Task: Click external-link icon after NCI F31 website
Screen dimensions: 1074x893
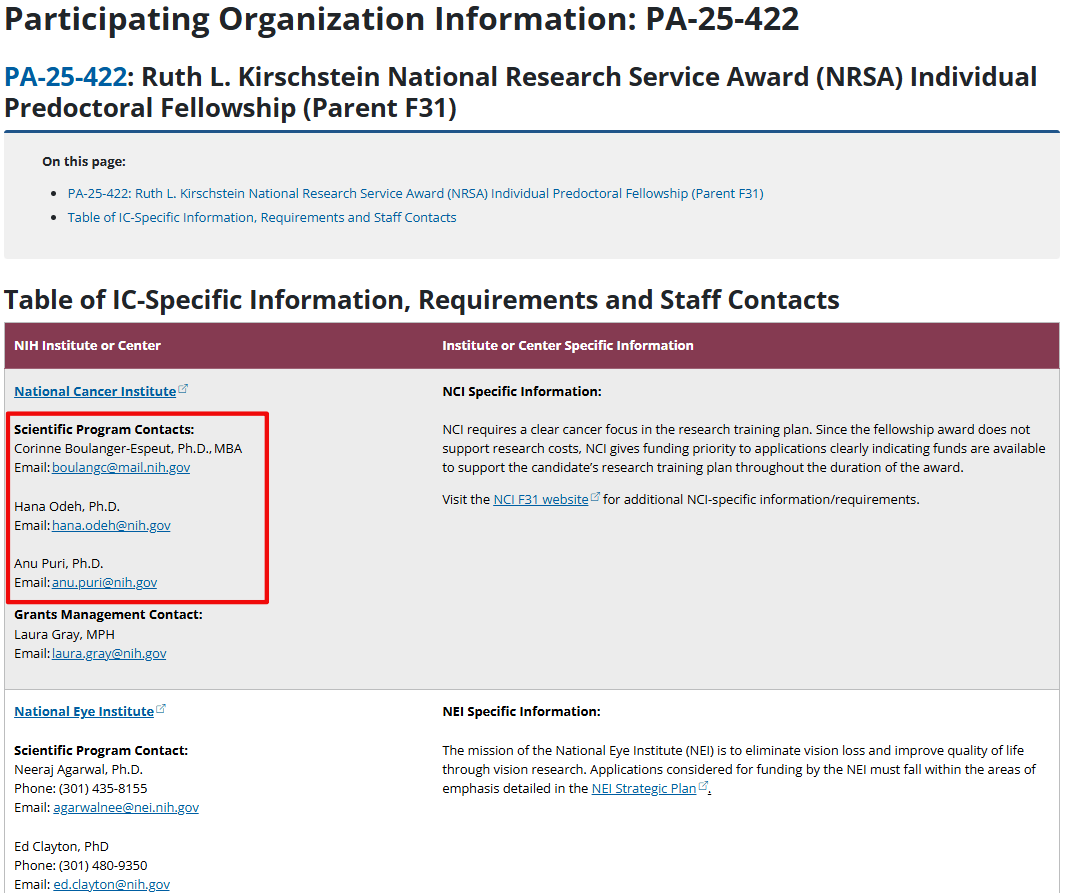Action: [595, 498]
